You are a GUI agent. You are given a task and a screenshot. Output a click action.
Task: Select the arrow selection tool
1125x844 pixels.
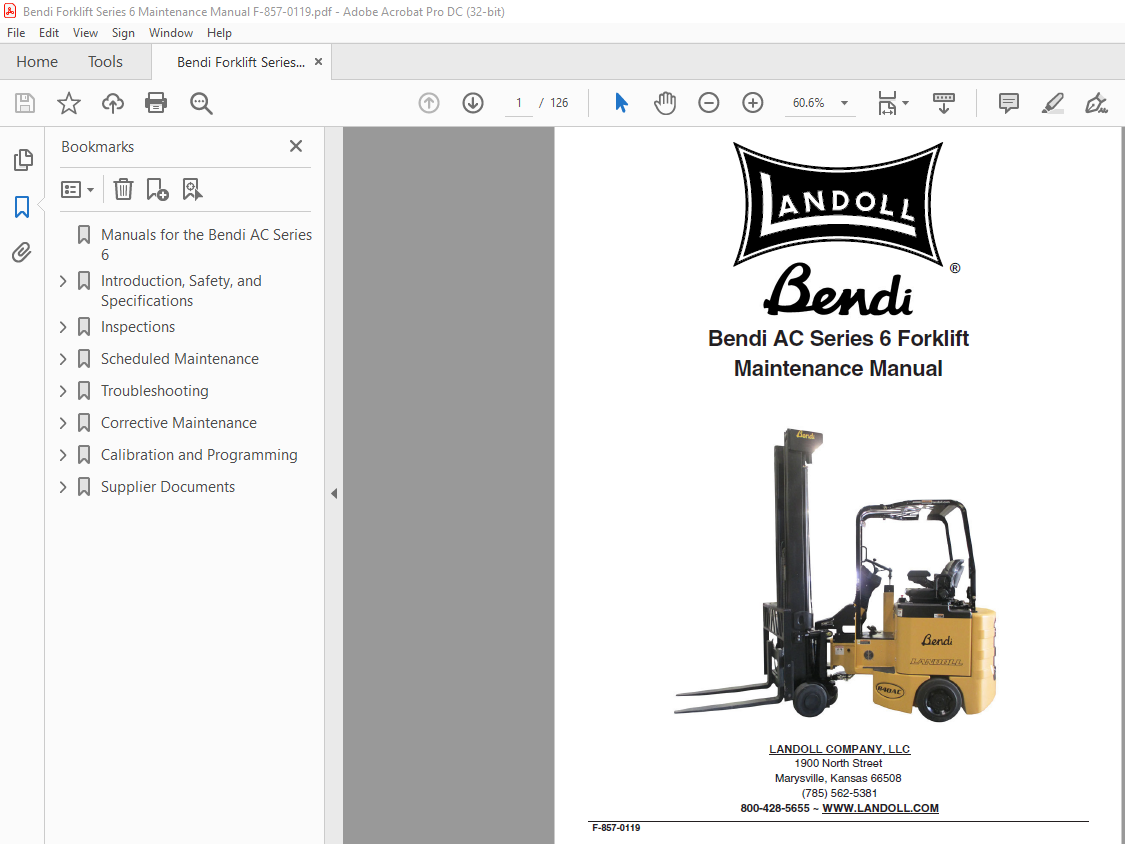click(621, 103)
